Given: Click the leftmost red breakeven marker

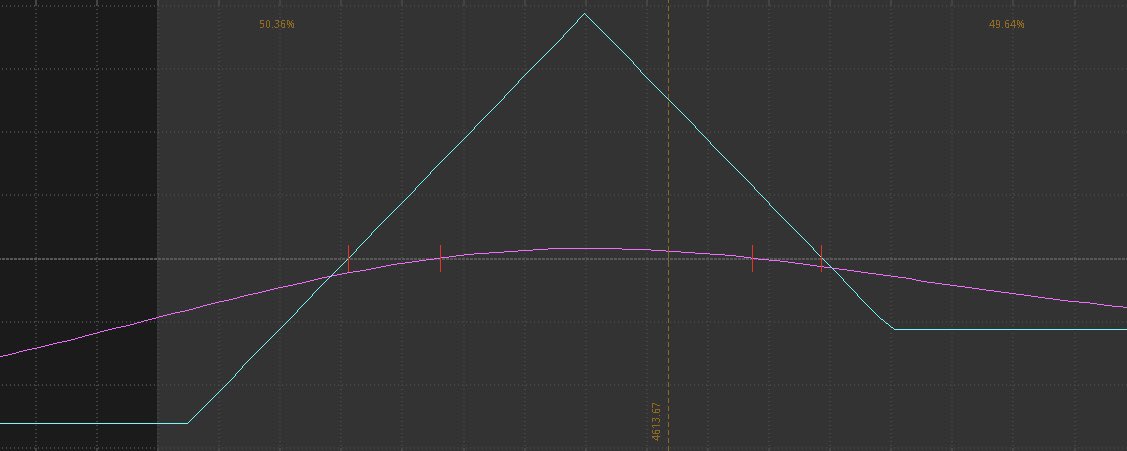Looking at the screenshot, I should (x=349, y=258).
